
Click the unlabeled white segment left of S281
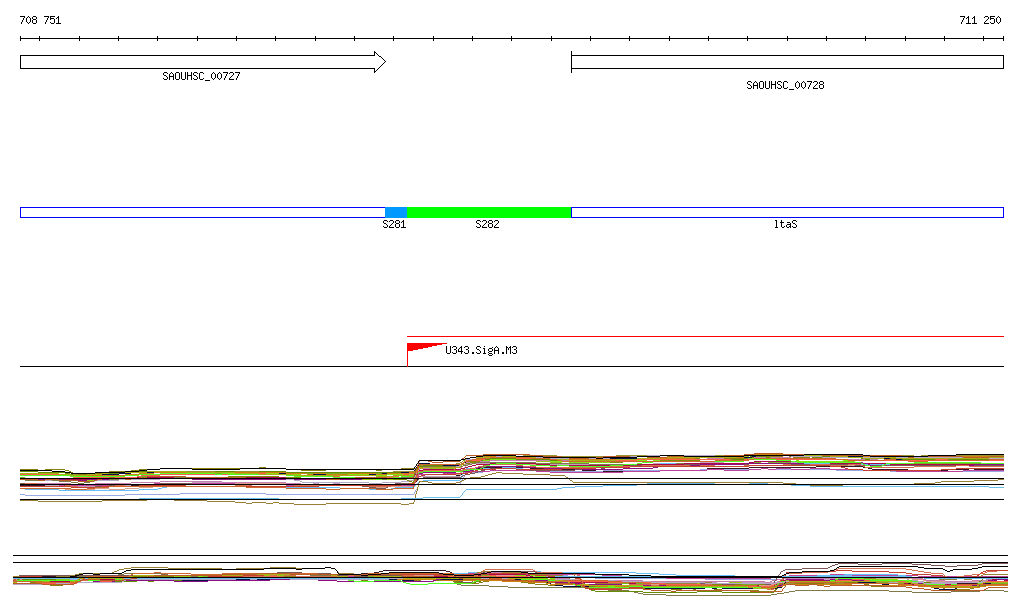[x=202, y=212]
